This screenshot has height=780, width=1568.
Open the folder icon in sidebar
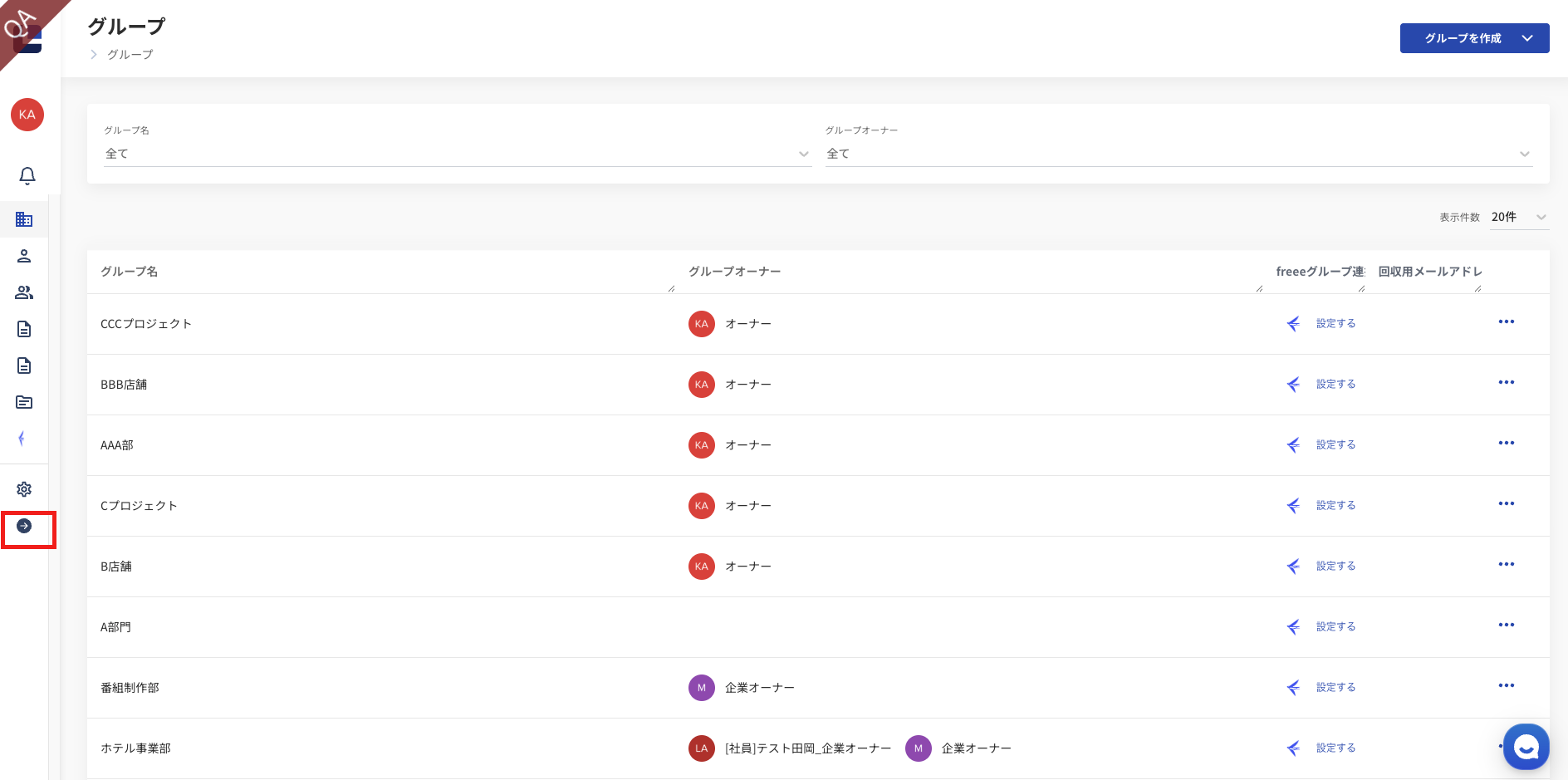point(24,402)
